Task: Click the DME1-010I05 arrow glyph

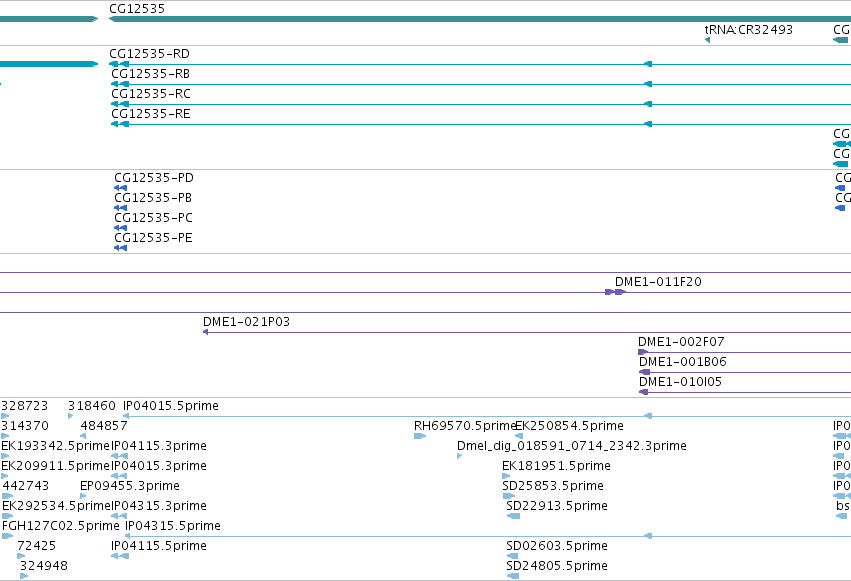Action: click(644, 392)
